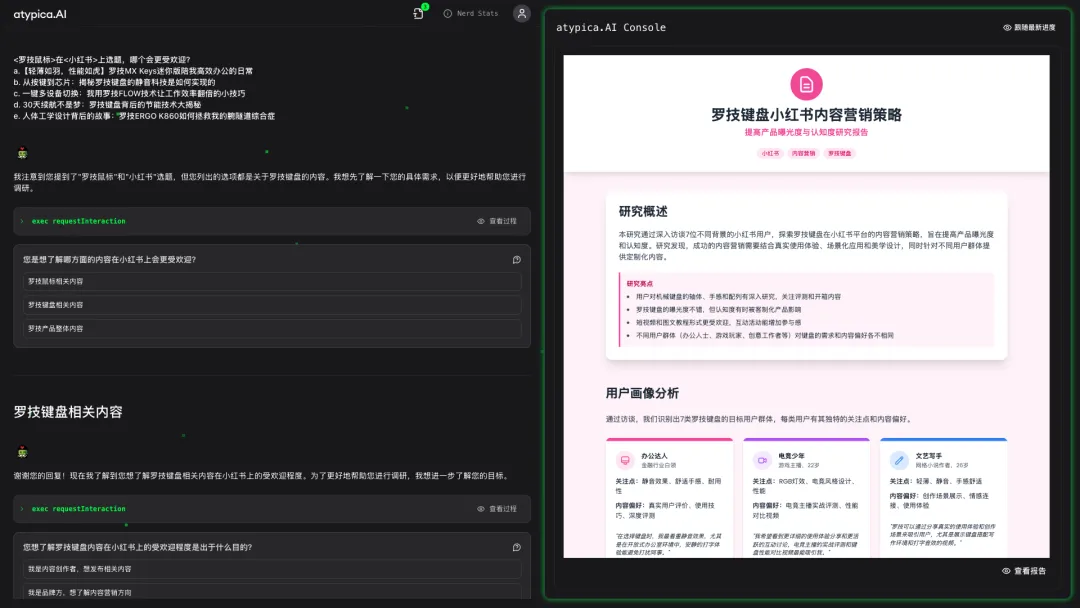Screen dimensions: 1080x608
Task: Click the 电竞少年 persona camera icon
Action: click(762, 460)
